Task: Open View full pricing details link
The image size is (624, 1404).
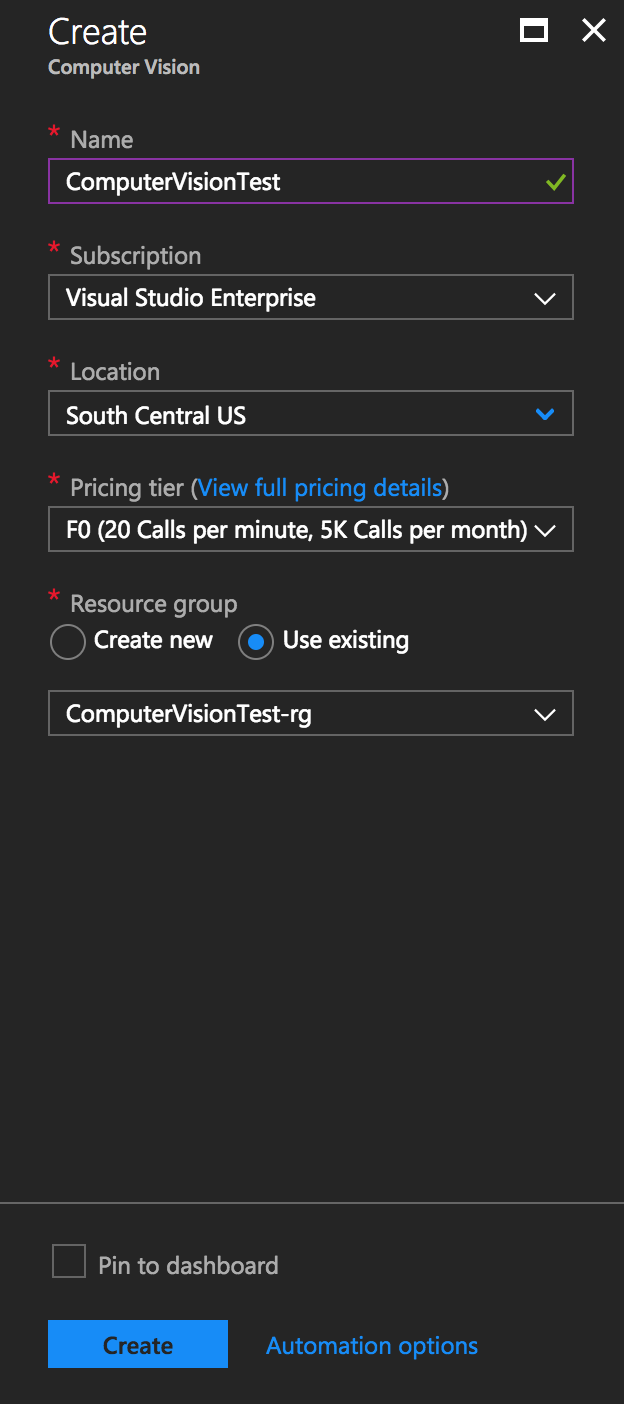Action: [x=320, y=488]
